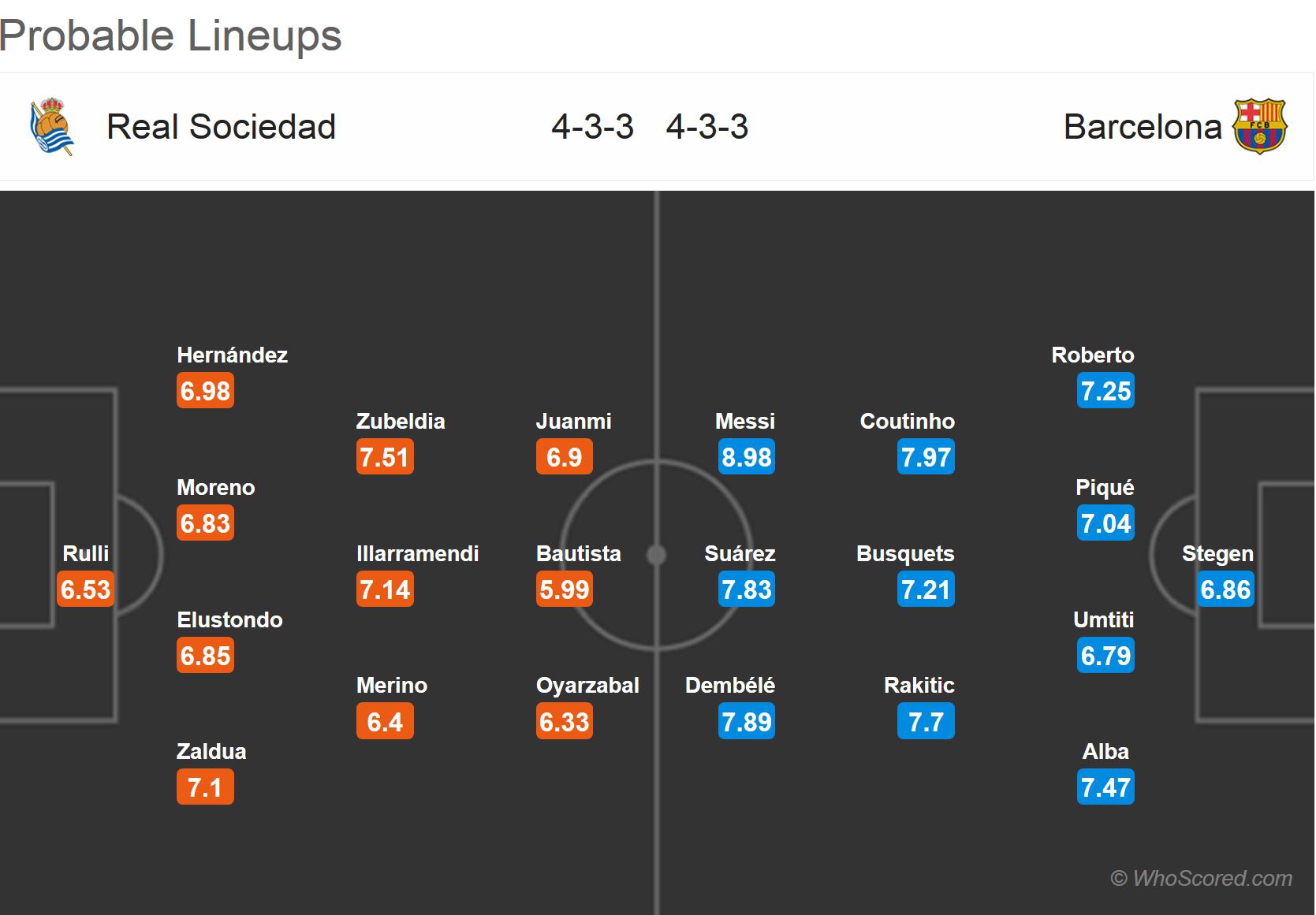
Task: Click player name Busquets
Action: coord(905,553)
